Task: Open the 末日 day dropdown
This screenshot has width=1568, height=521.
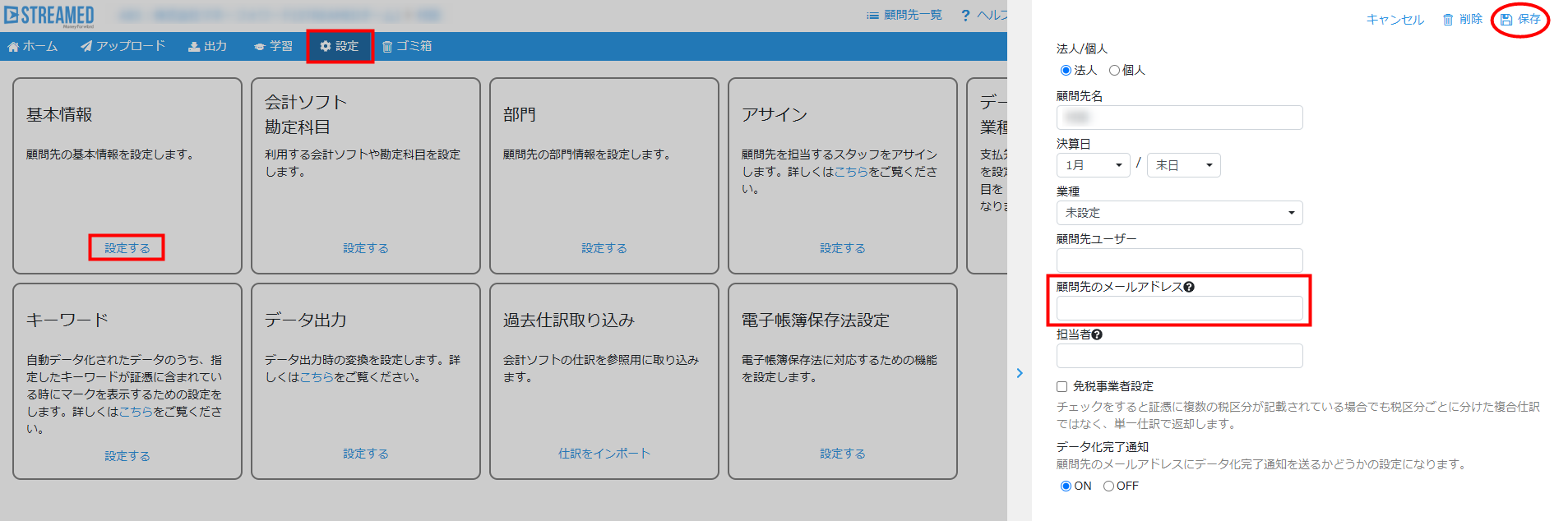Action: (1183, 165)
